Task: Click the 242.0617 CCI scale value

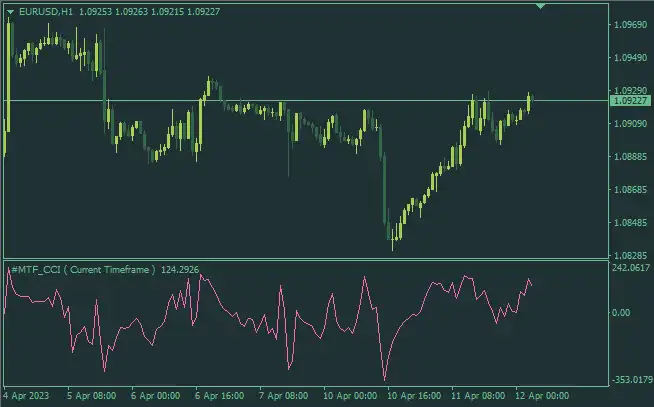Action: (630, 269)
